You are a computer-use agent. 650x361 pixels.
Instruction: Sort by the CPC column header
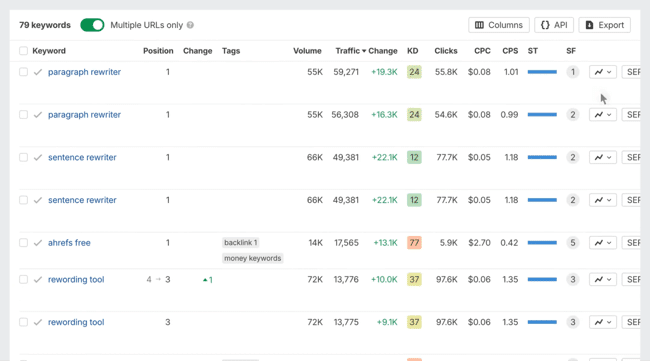[x=482, y=51]
